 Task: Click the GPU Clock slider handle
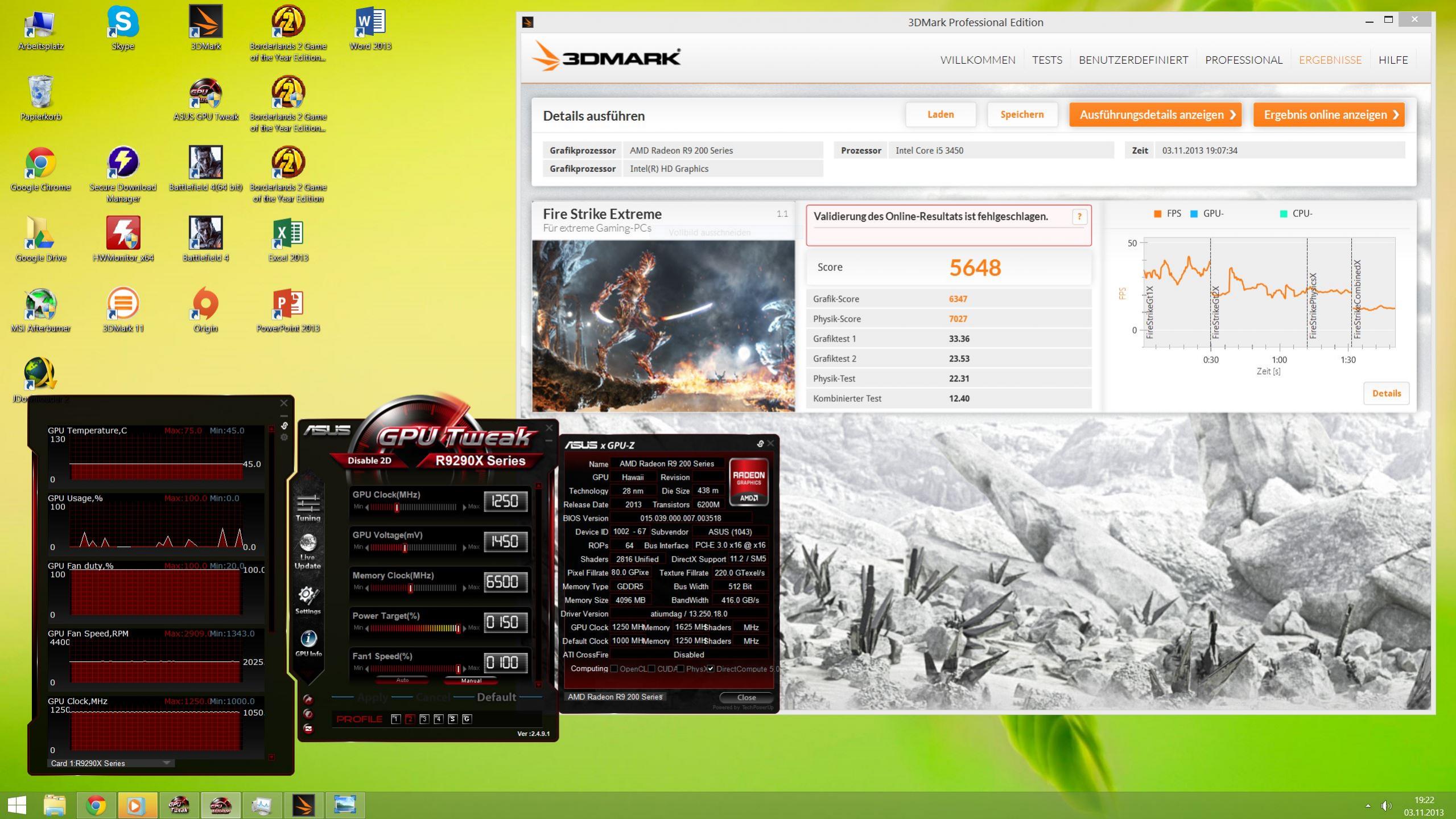click(x=397, y=507)
